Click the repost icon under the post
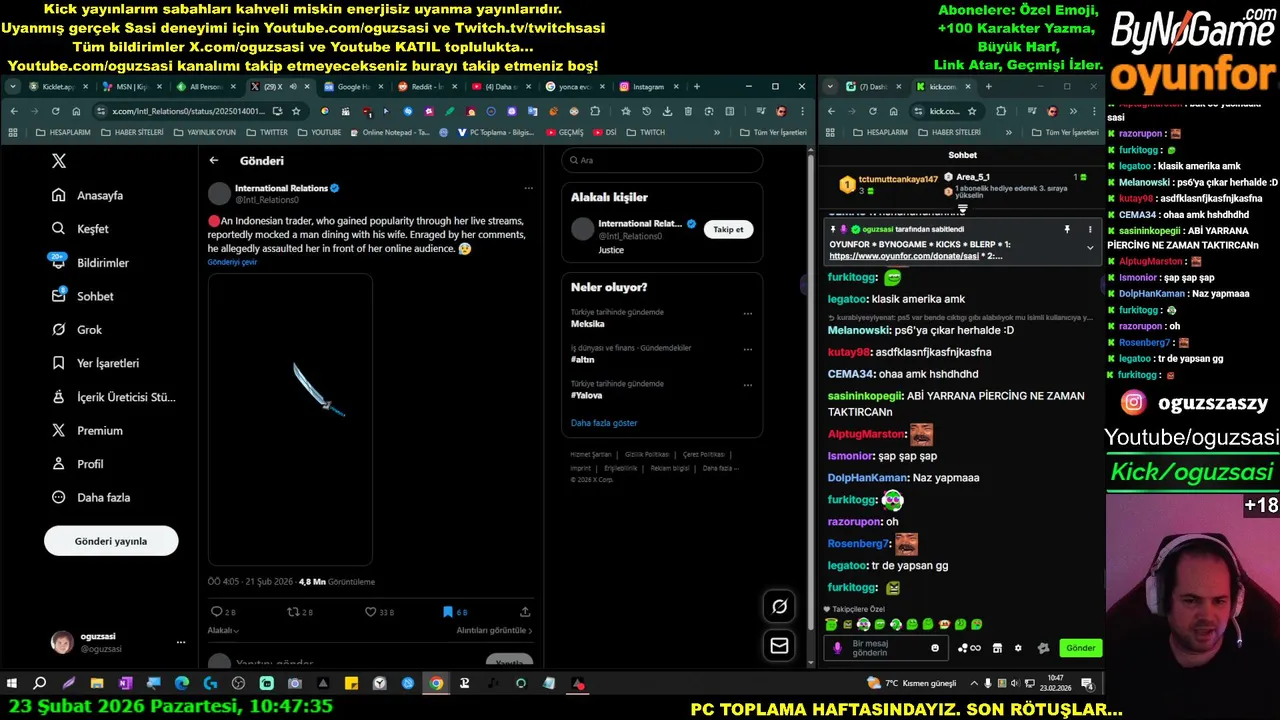This screenshot has width=1280, height=720. (x=293, y=612)
